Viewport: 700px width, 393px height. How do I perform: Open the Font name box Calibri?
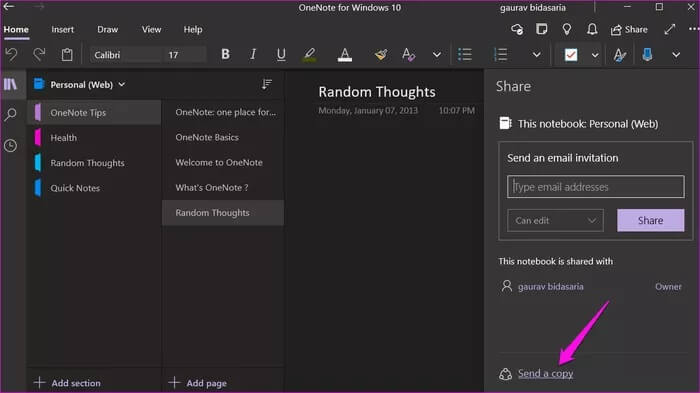[x=126, y=55]
